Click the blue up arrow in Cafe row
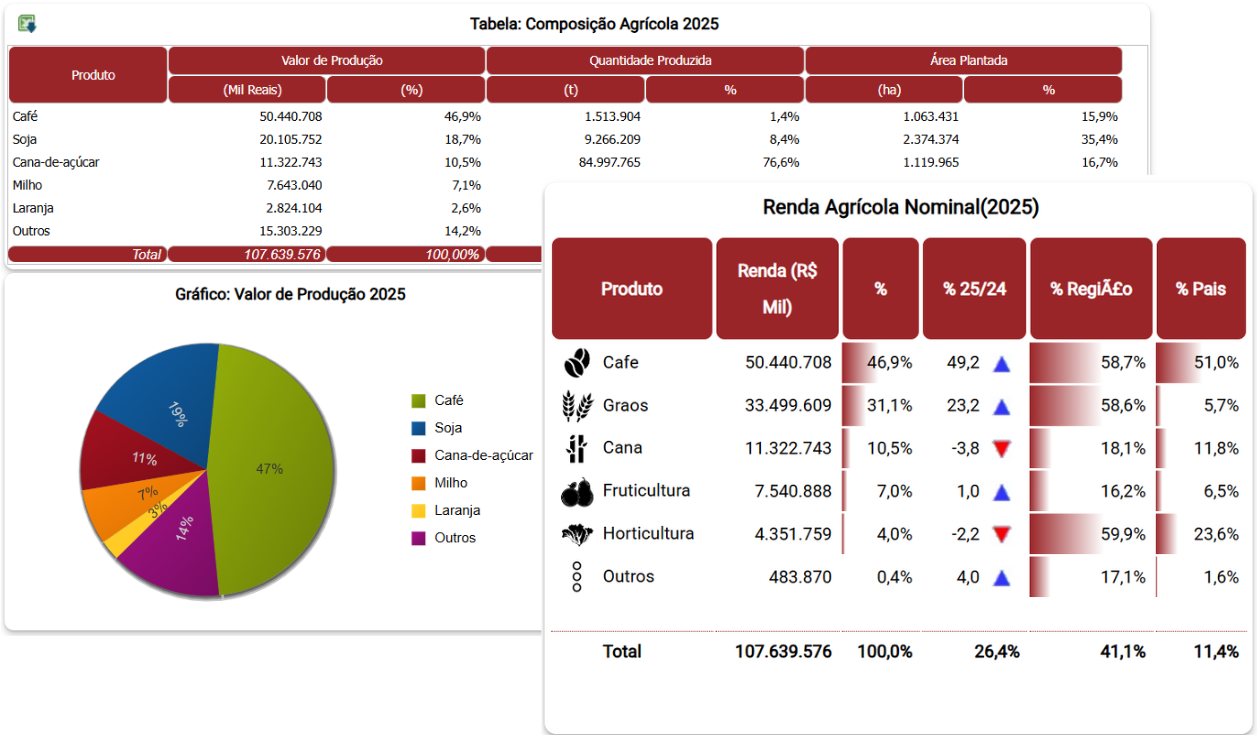 (x=1002, y=364)
